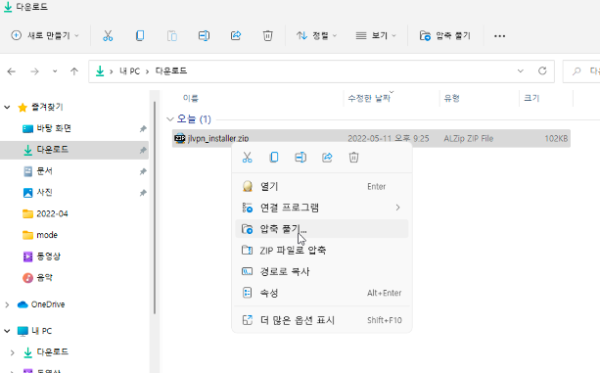This screenshot has height=373, width=600.
Task: Select 내 PC in the sidebar tree
Action: (x=41, y=331)
